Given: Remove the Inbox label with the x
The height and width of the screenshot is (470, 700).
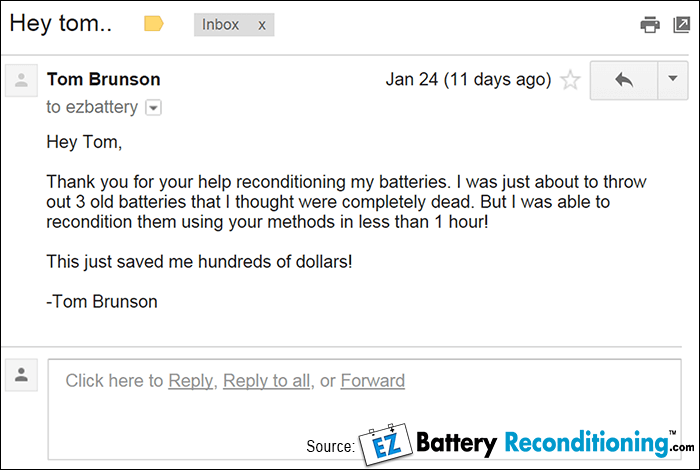Looking at the screenshot, I should [x=262, y=24].
